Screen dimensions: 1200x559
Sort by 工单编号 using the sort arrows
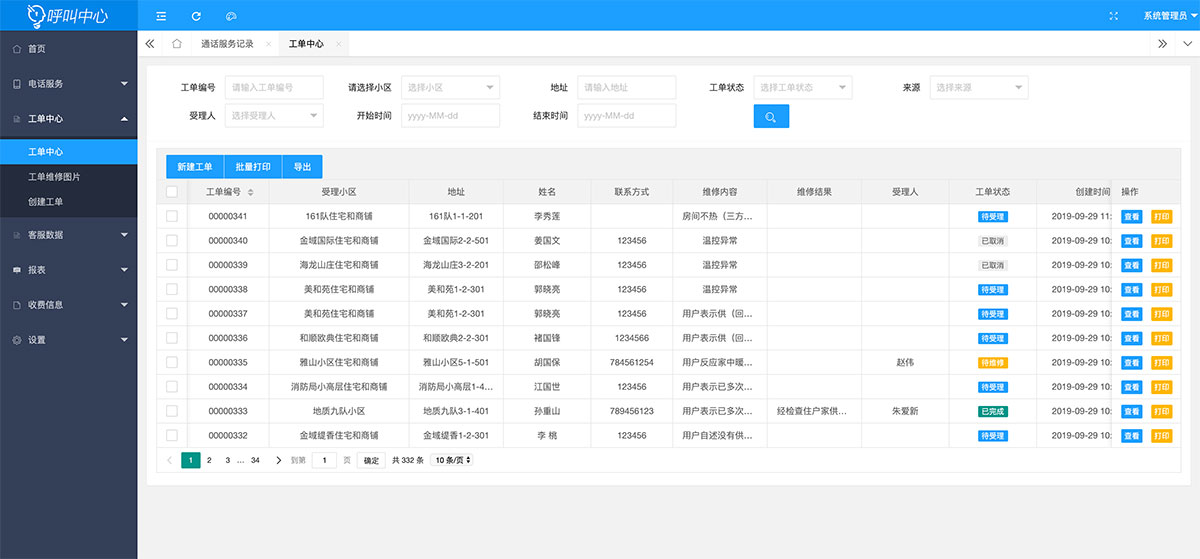(x=251, y=192)
